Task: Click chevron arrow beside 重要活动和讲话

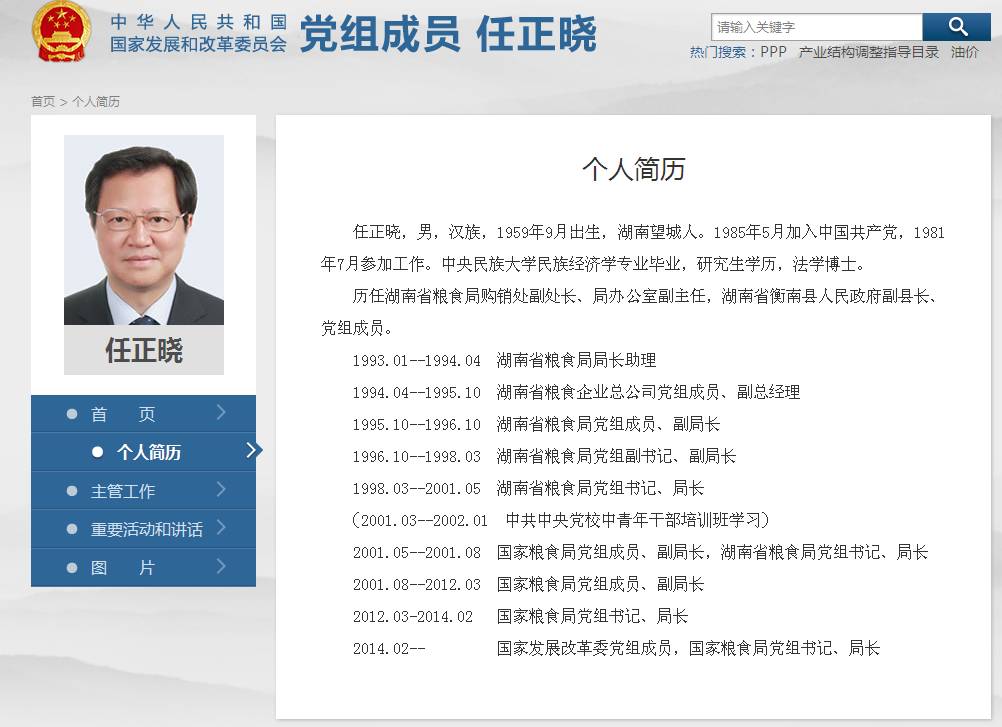Action: [x=221, y=528]
